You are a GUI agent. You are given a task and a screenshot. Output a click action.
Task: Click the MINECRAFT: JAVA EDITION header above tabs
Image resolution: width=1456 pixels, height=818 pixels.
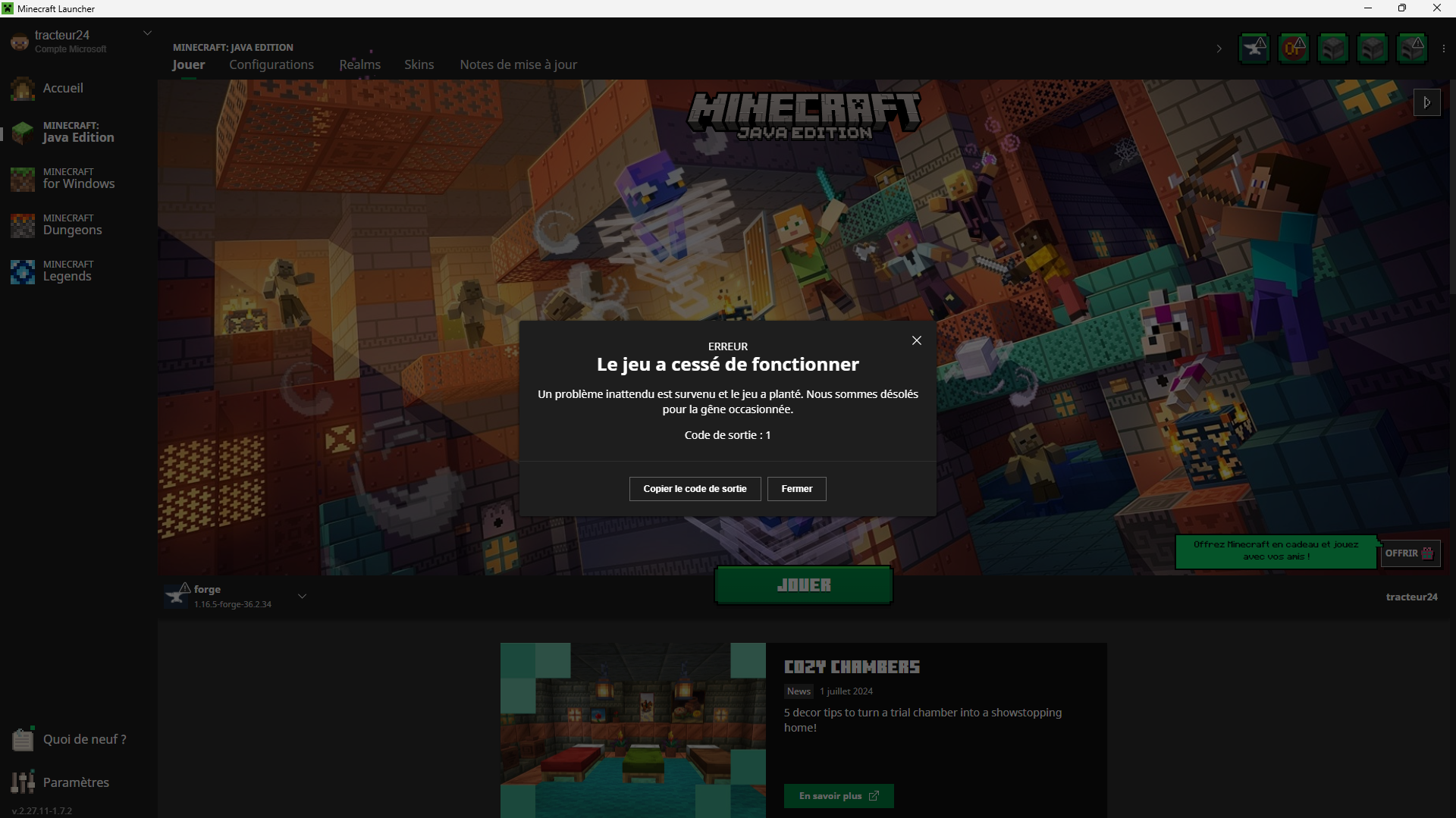(x=233, y=47)
